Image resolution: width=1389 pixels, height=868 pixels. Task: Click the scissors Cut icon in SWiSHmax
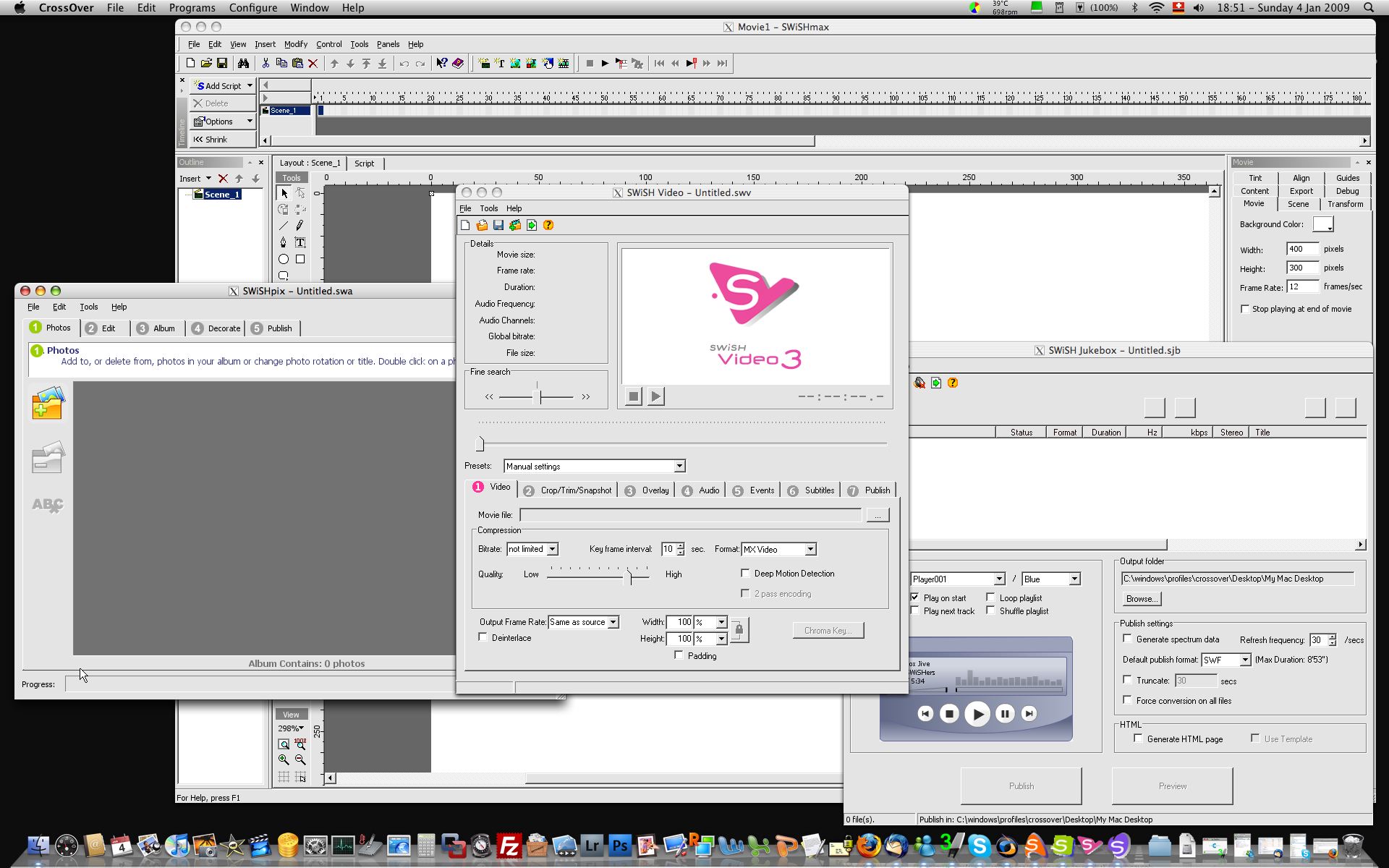(x=266, y=64)
